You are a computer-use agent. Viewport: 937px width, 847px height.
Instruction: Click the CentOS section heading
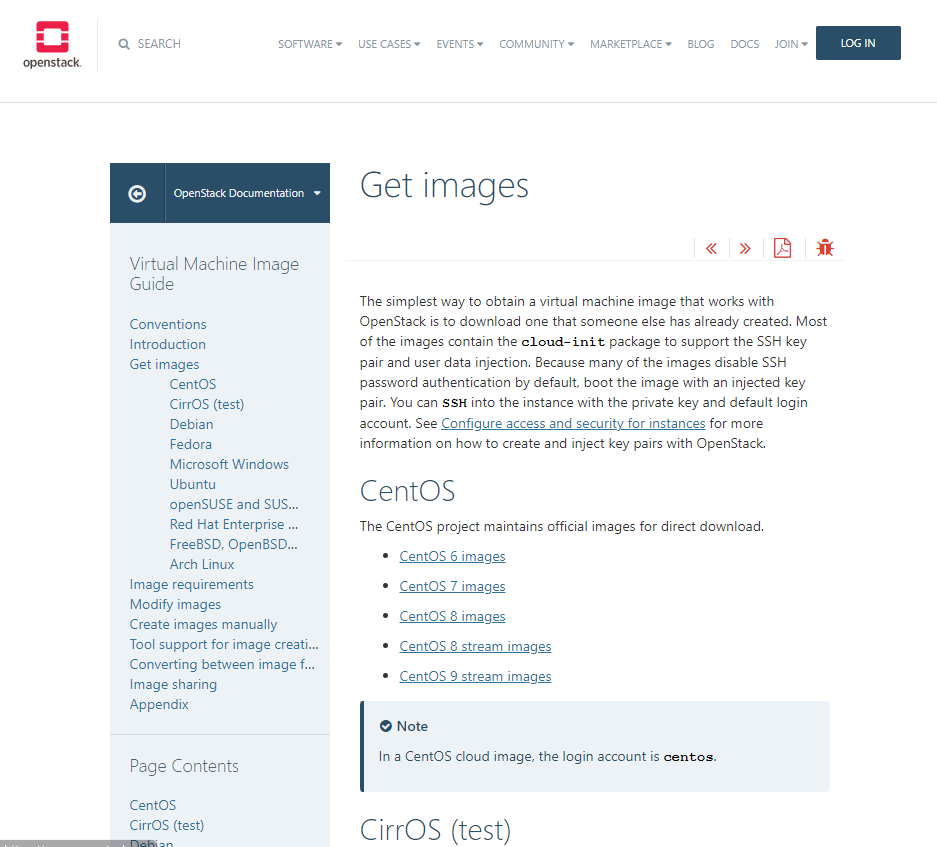pos(407,491)
